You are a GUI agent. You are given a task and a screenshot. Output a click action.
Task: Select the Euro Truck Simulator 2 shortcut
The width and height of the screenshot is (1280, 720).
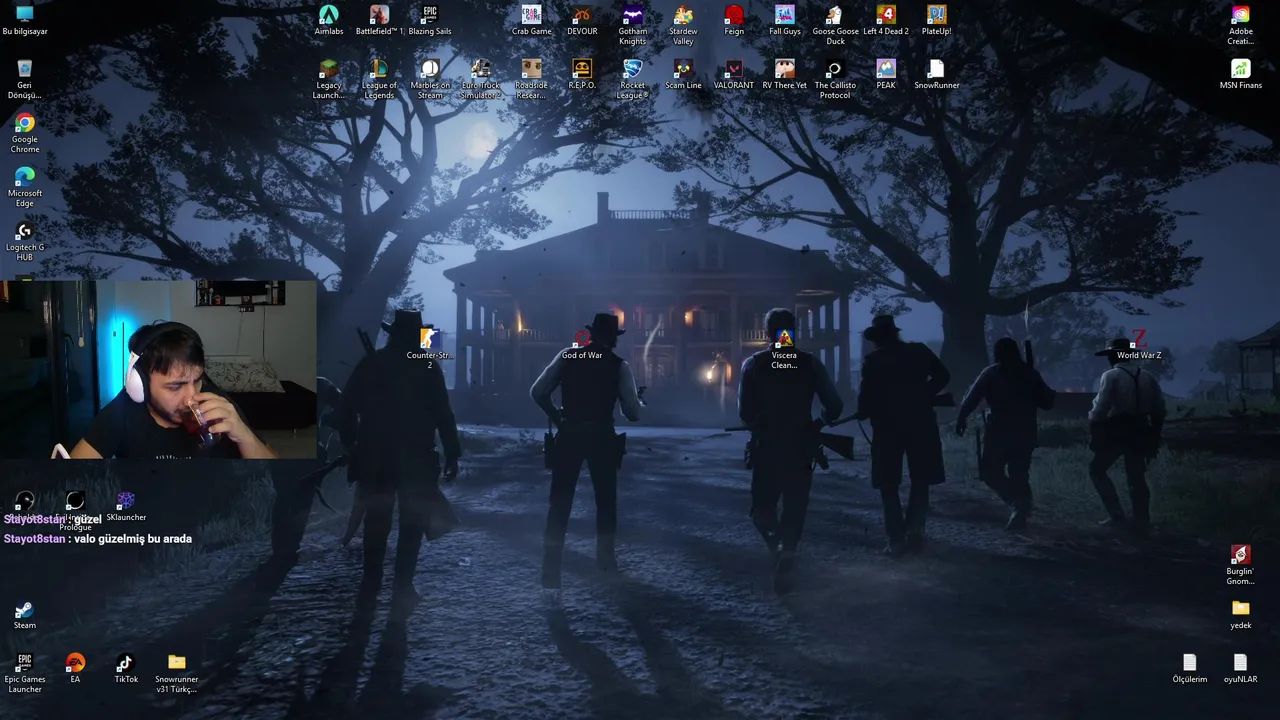click(481, 79)
